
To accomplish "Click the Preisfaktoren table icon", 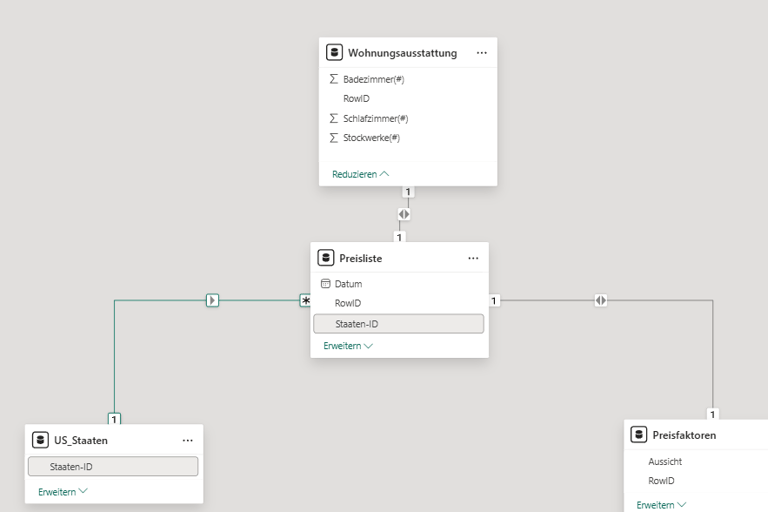I will pyautogui.click(x=640, y=435).
